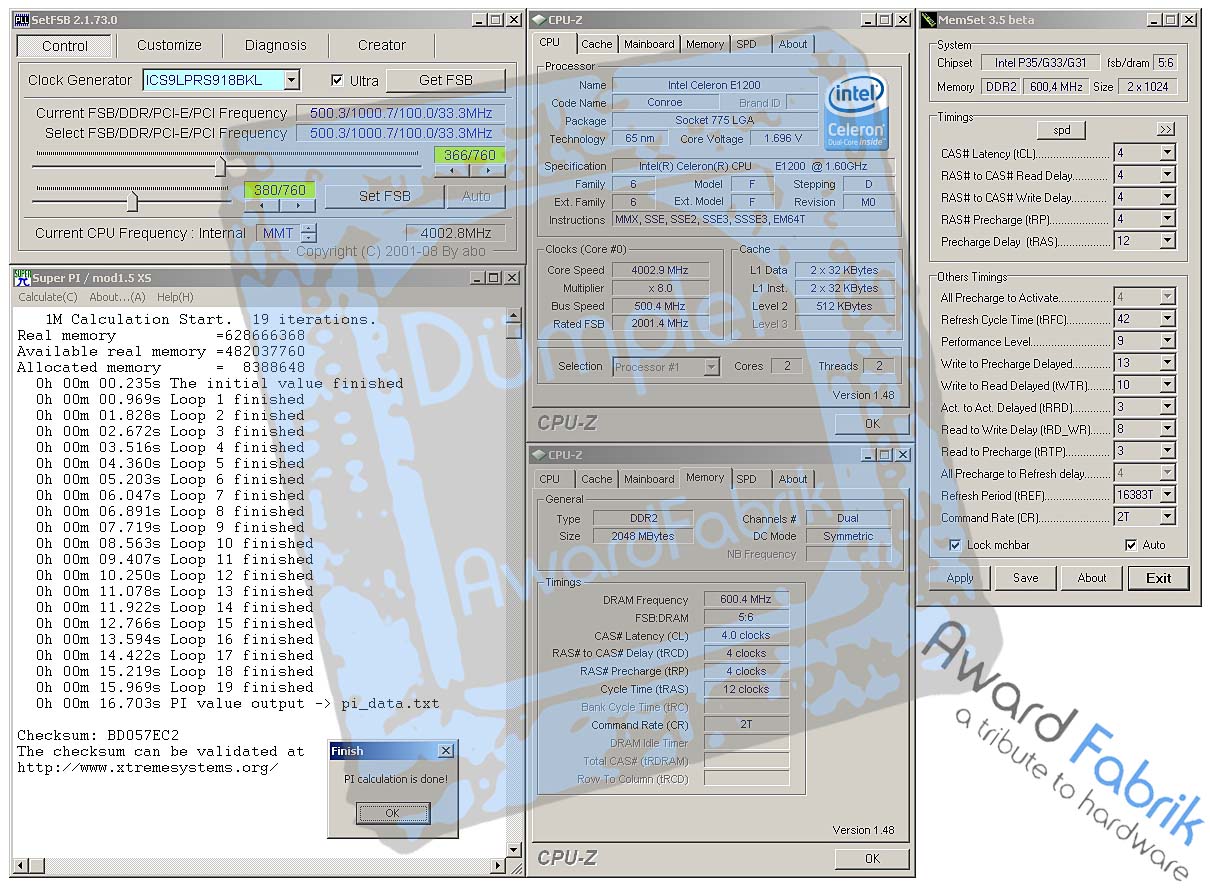Screen dimensions: 1210x888
Task: Click the Current CPU Frequency field 4002.8MHz
Action: (456, 233)
